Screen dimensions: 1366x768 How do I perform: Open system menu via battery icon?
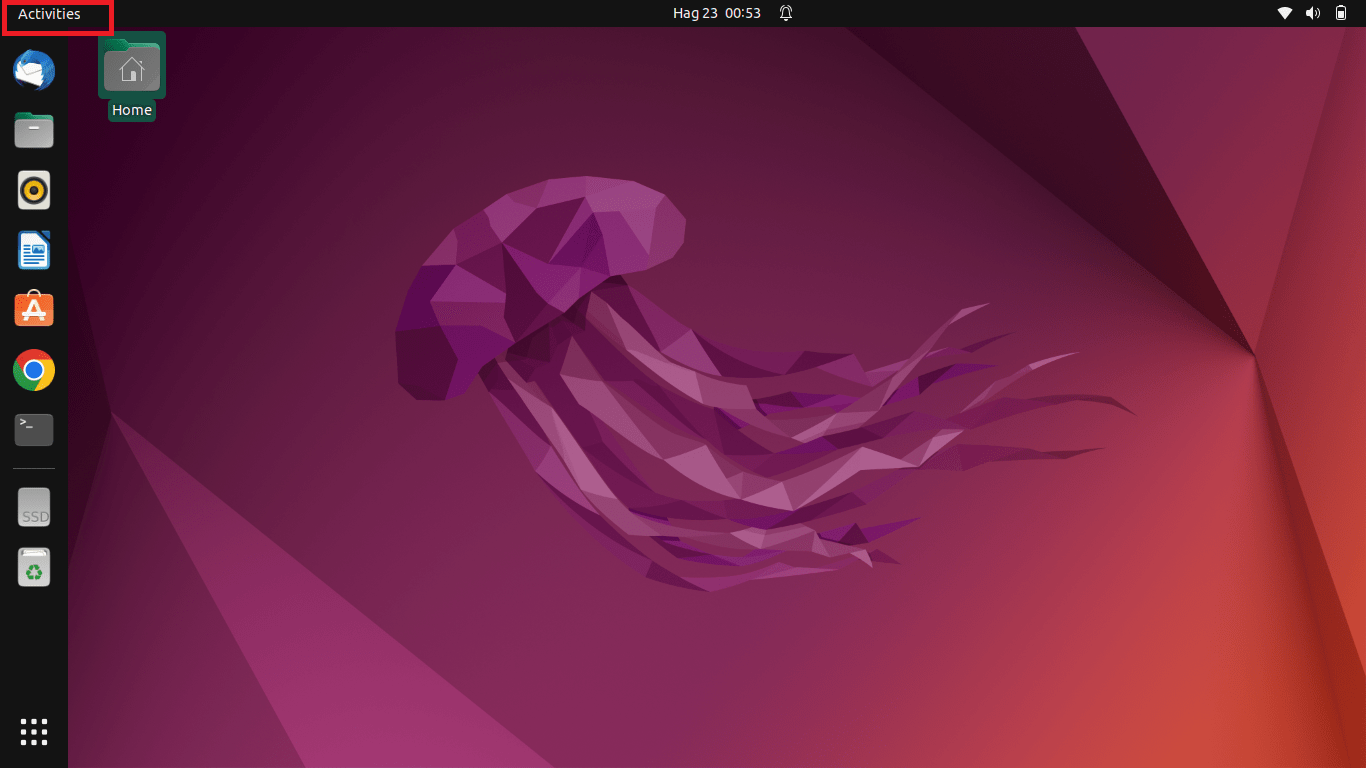(1341, 14)
